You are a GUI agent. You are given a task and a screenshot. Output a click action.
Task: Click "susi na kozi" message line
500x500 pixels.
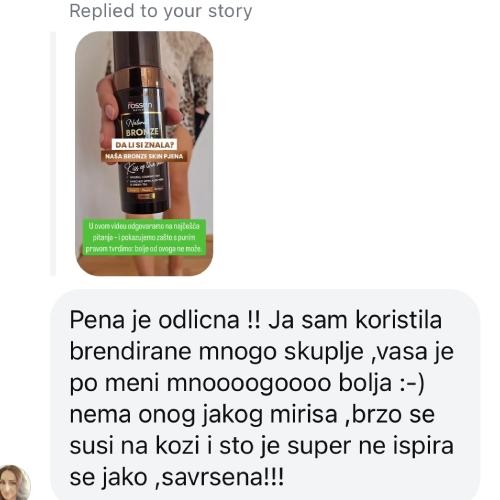click(134, 446)
